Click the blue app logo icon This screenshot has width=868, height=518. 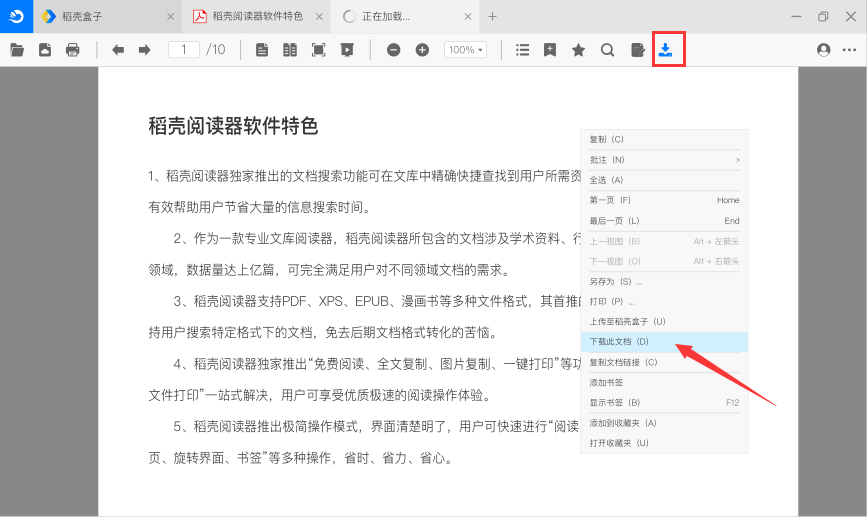[x=17, y=17]
